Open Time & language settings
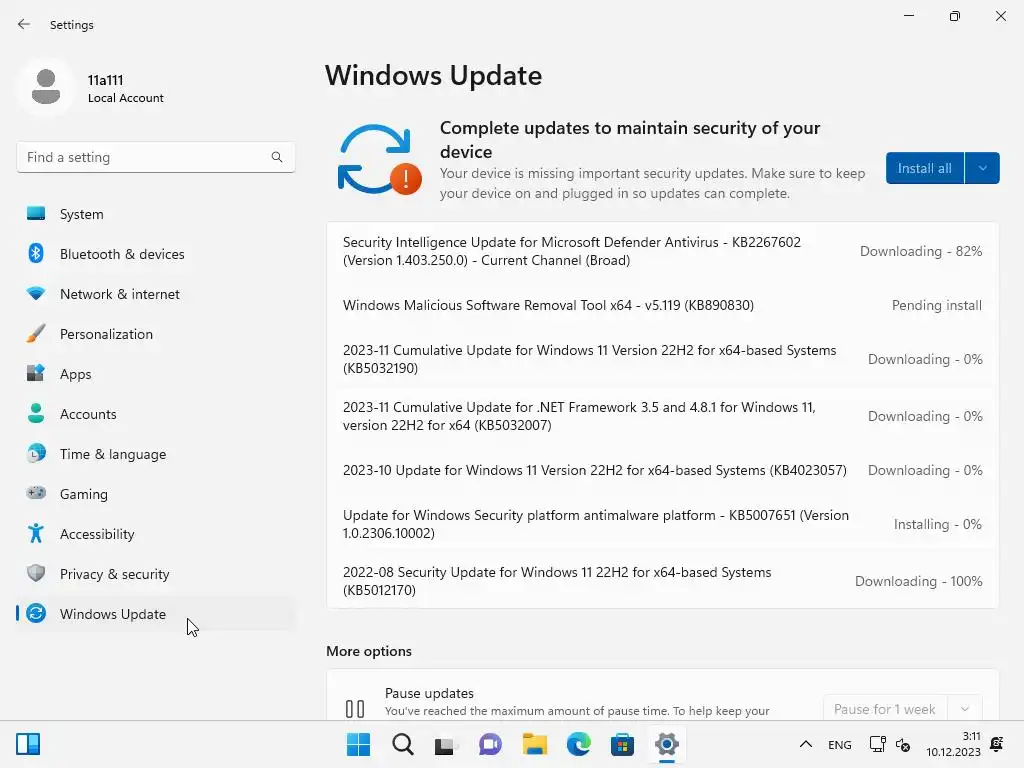Image resolution: width=1024 pixels, height=768 pixels. [155, 454]
